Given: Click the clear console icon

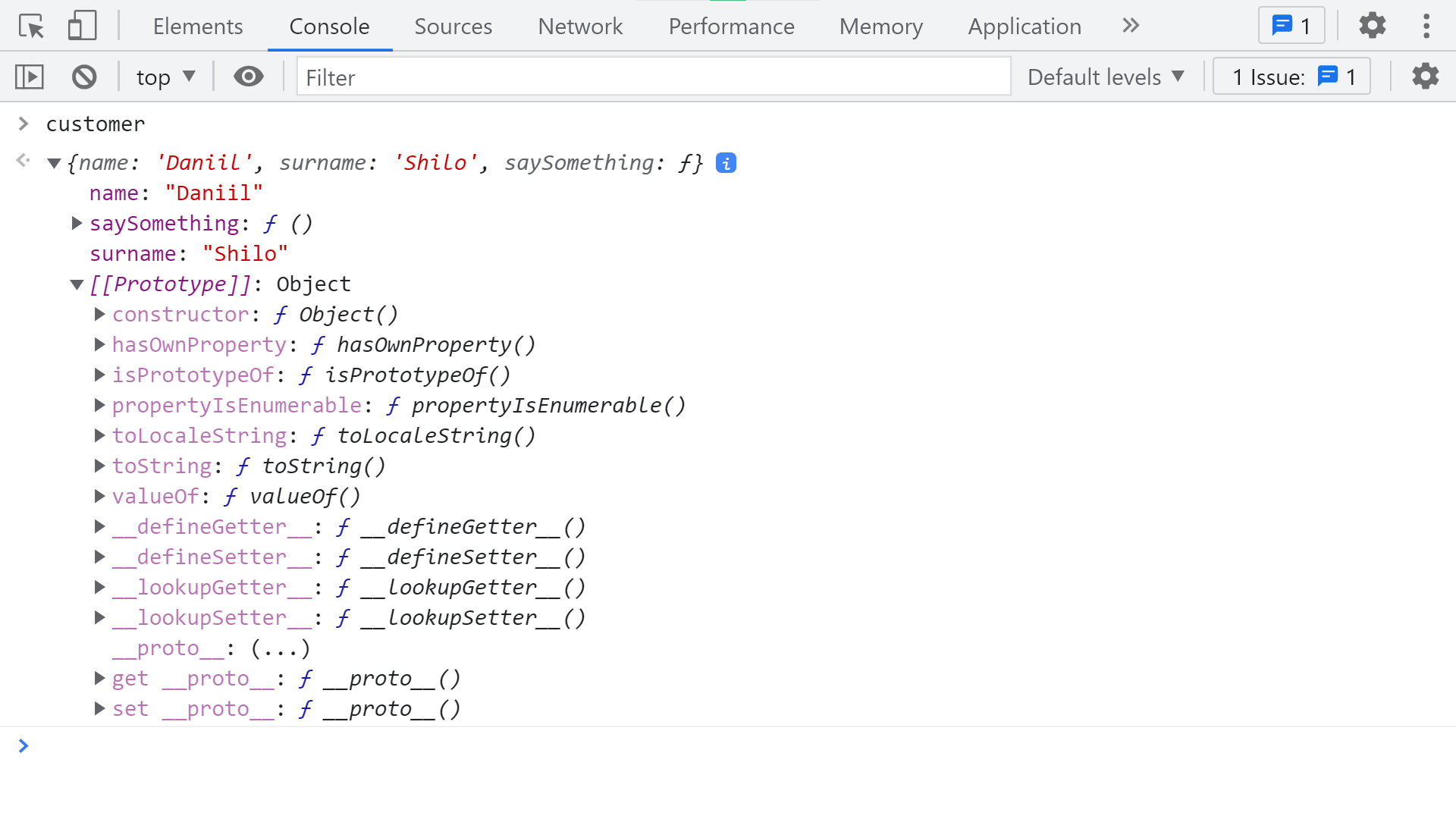Looking at the screenshot, I should pyautogui.click(x=84, y=77).
